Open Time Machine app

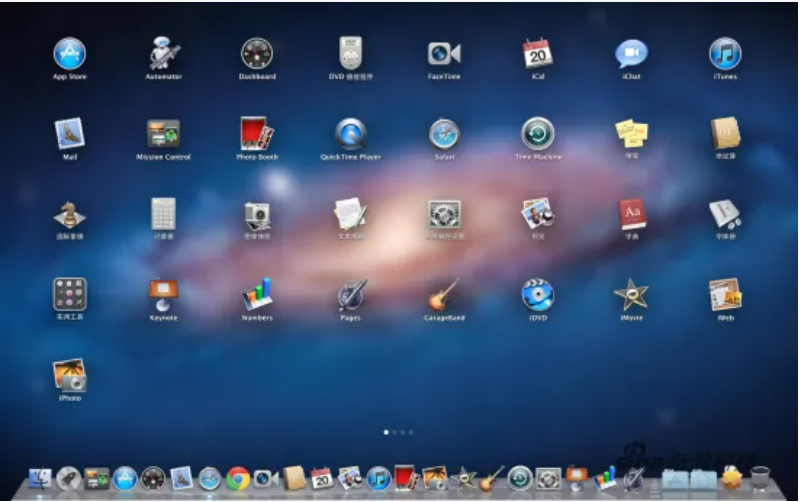538,134
